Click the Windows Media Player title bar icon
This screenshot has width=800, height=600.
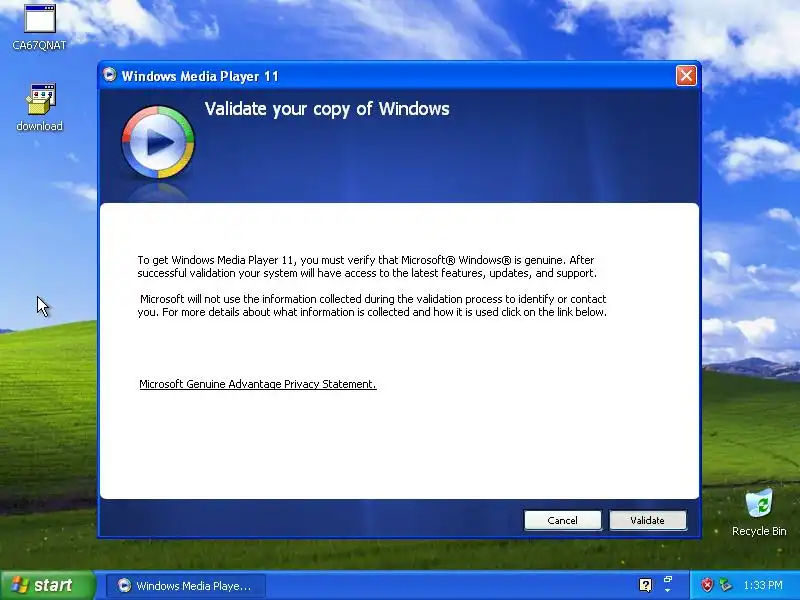click(110, 75)
